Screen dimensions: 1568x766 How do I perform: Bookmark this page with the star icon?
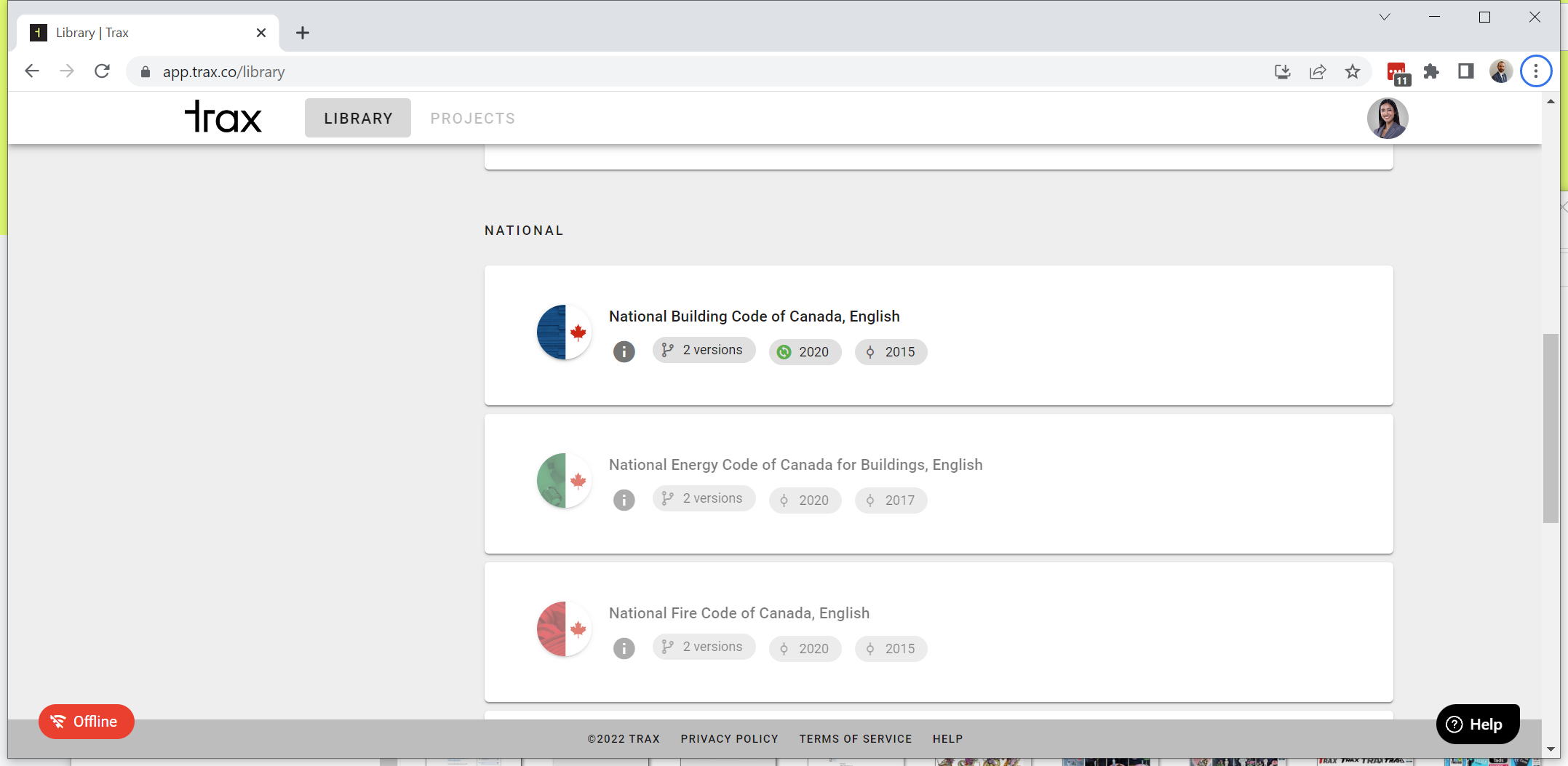[x=1353, y=71]
